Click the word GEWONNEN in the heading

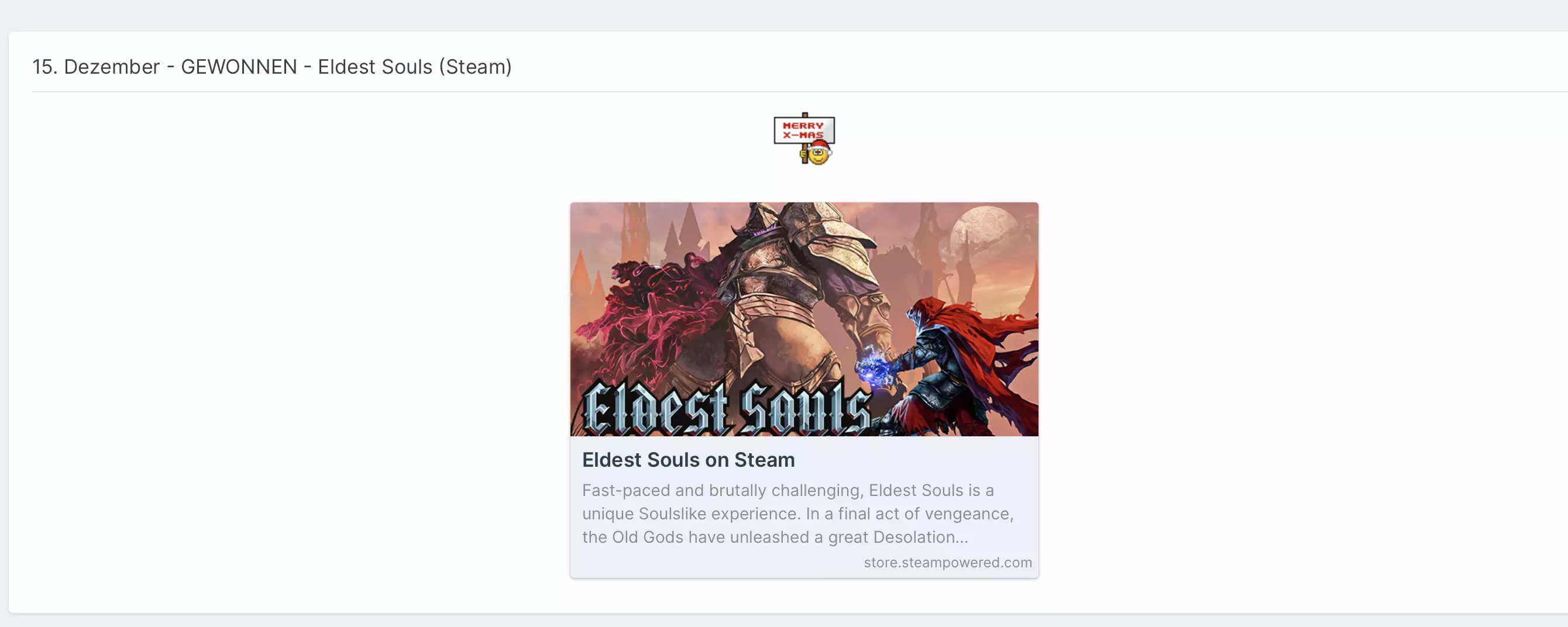tap(239, 67)
